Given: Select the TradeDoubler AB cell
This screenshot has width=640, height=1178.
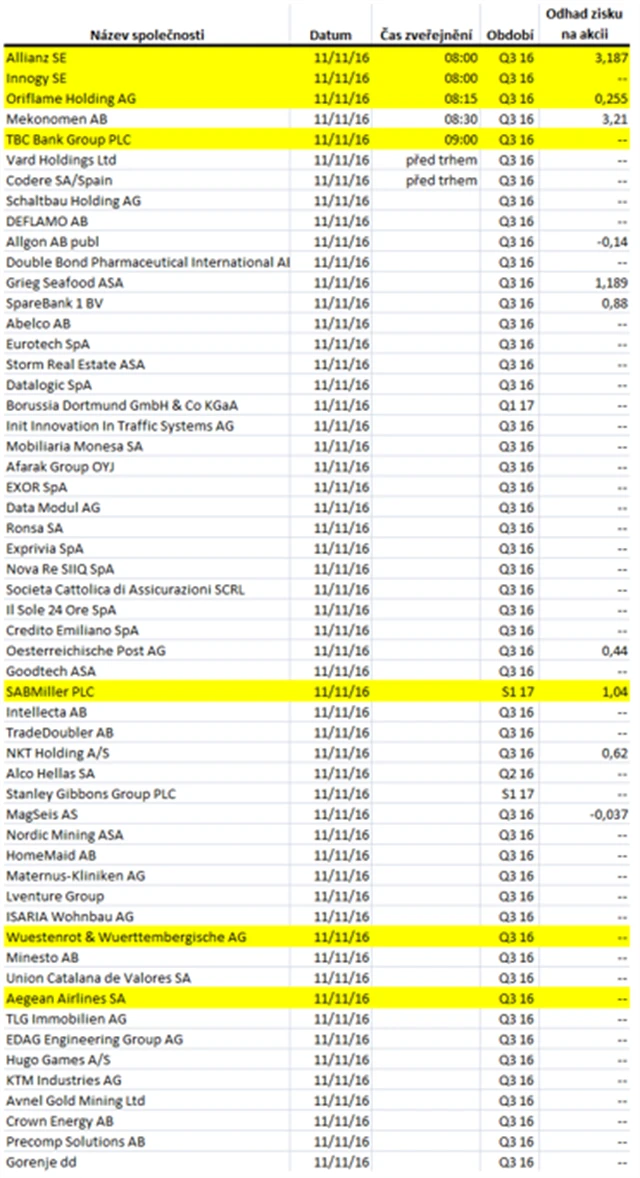Looking at the screenshot, I should (x=60, y=732).
